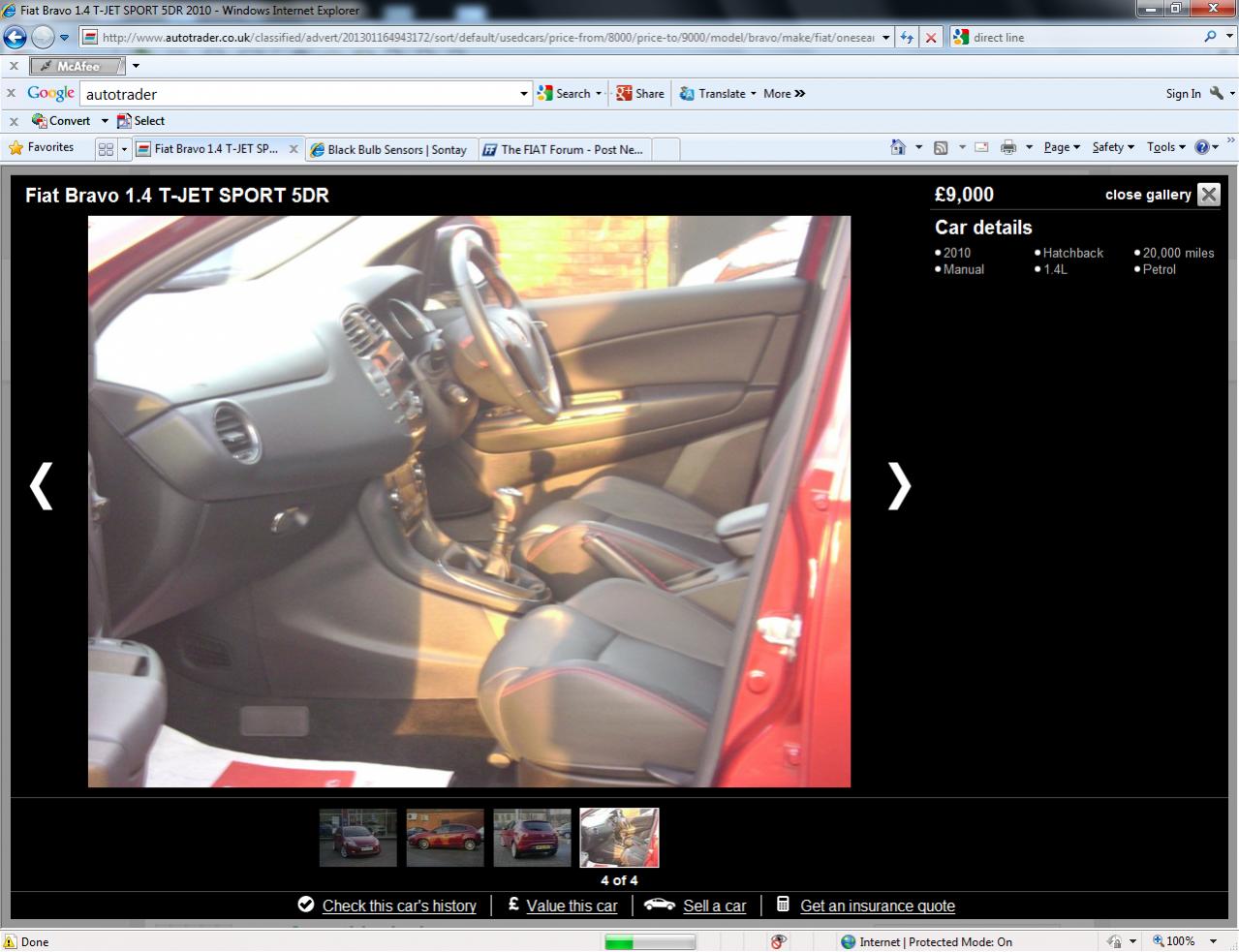The height and width of the screenshot is (952, 1239).
Task: Click Check this car's history link
Action: click(399, 906)
